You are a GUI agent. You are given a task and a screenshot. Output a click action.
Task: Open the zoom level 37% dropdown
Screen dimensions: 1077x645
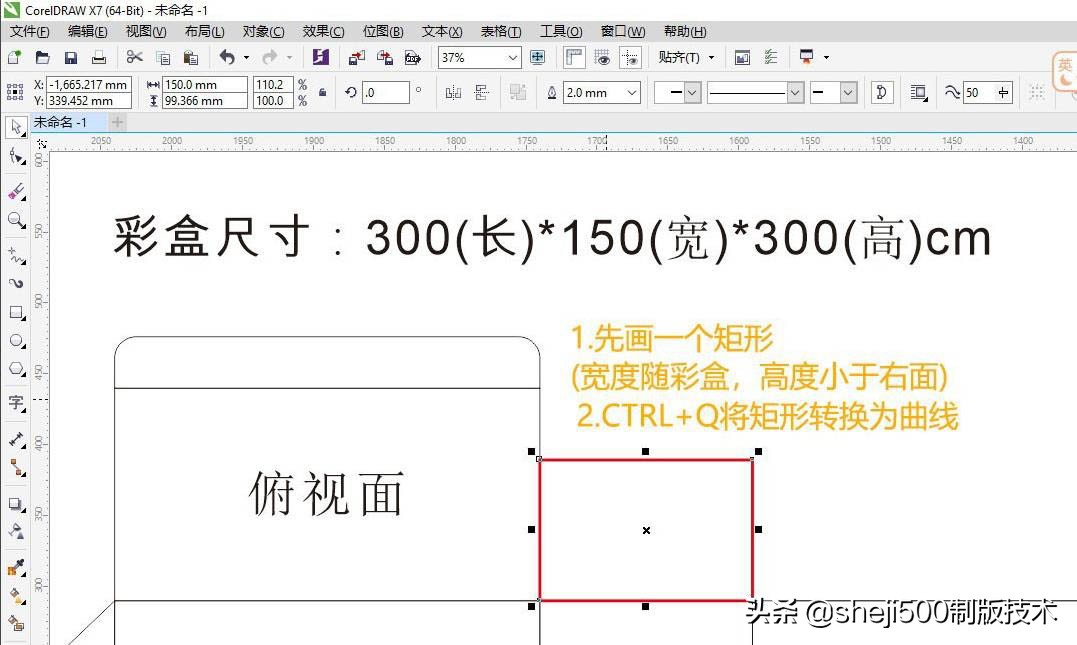(513, 58)
